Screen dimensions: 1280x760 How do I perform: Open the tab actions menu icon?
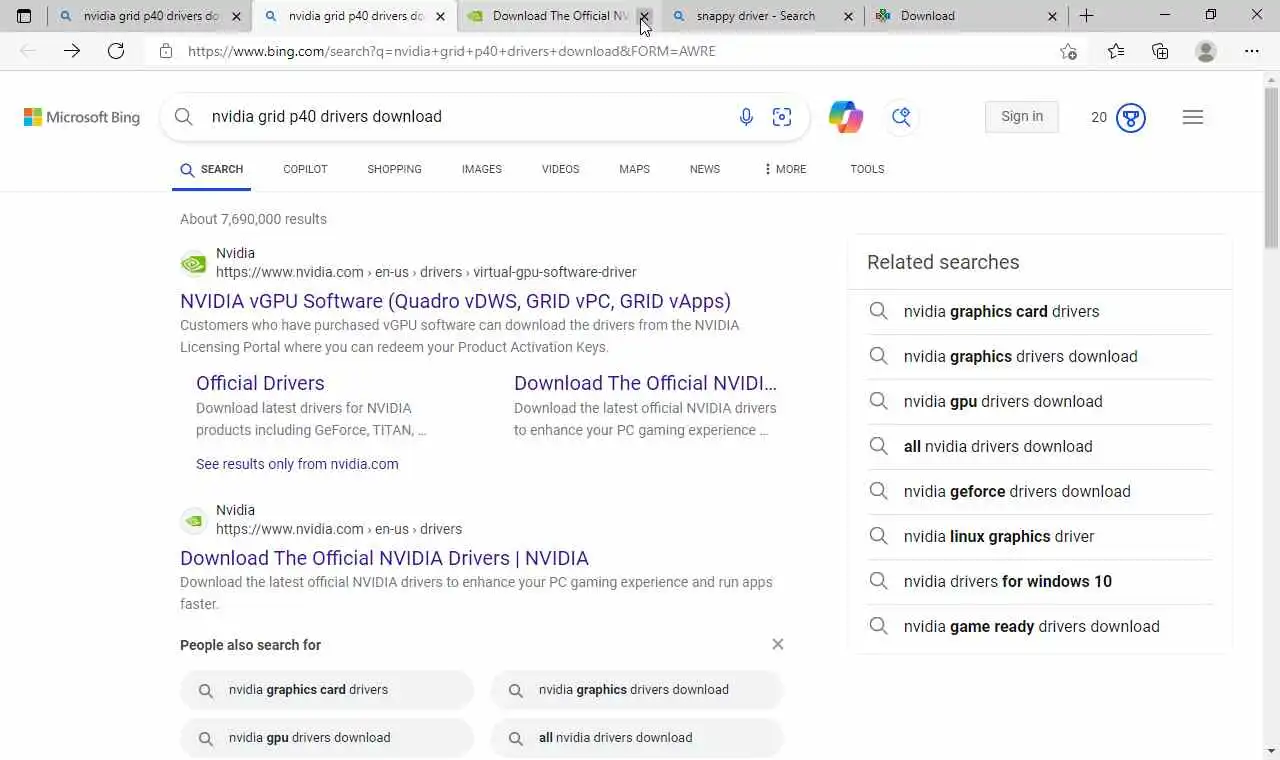pyautogui.click(x=24, y=16)
